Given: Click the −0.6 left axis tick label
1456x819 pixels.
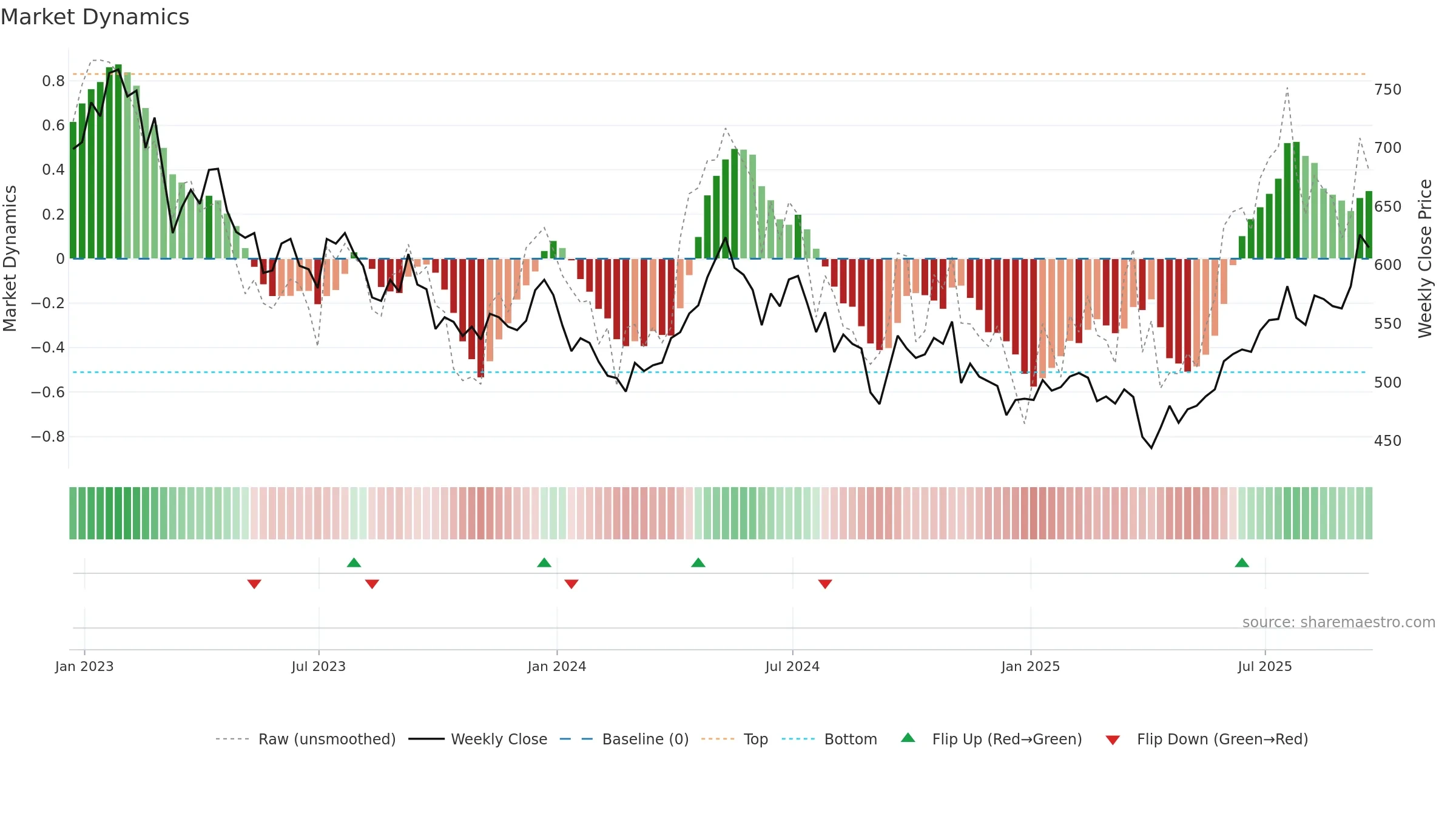Looking at the screenshot, I should (48, 393).
